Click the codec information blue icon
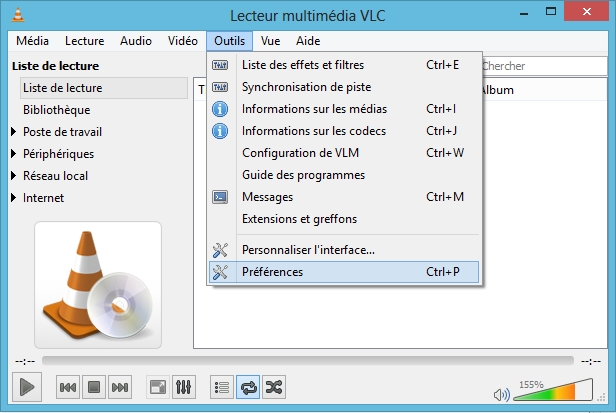The height and width of the screenshot is (413, 616). click(220, 131)
